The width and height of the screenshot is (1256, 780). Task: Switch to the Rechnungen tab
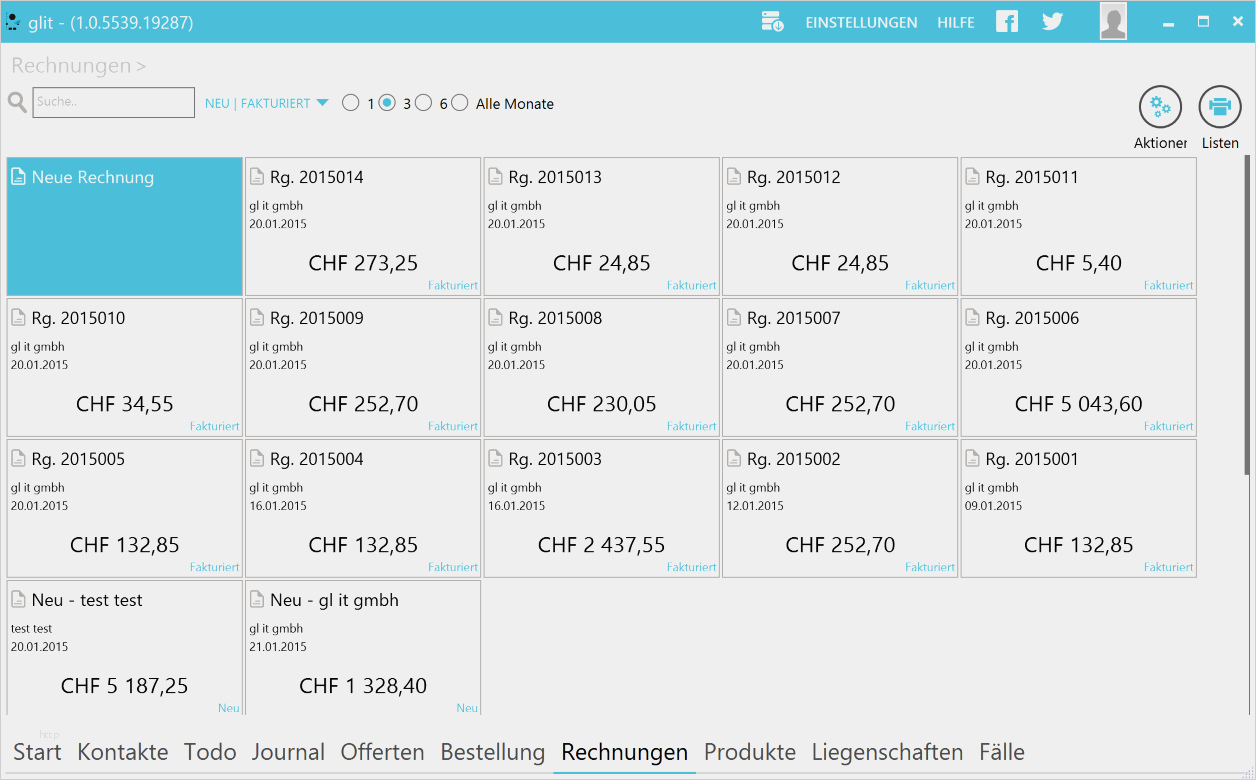coord(625,752)
